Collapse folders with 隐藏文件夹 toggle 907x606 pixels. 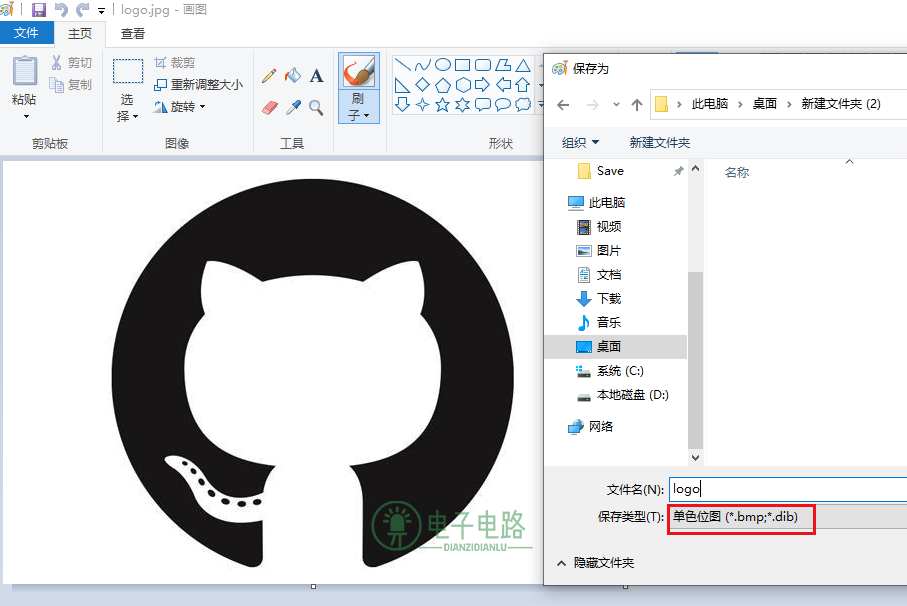(595, 563)
